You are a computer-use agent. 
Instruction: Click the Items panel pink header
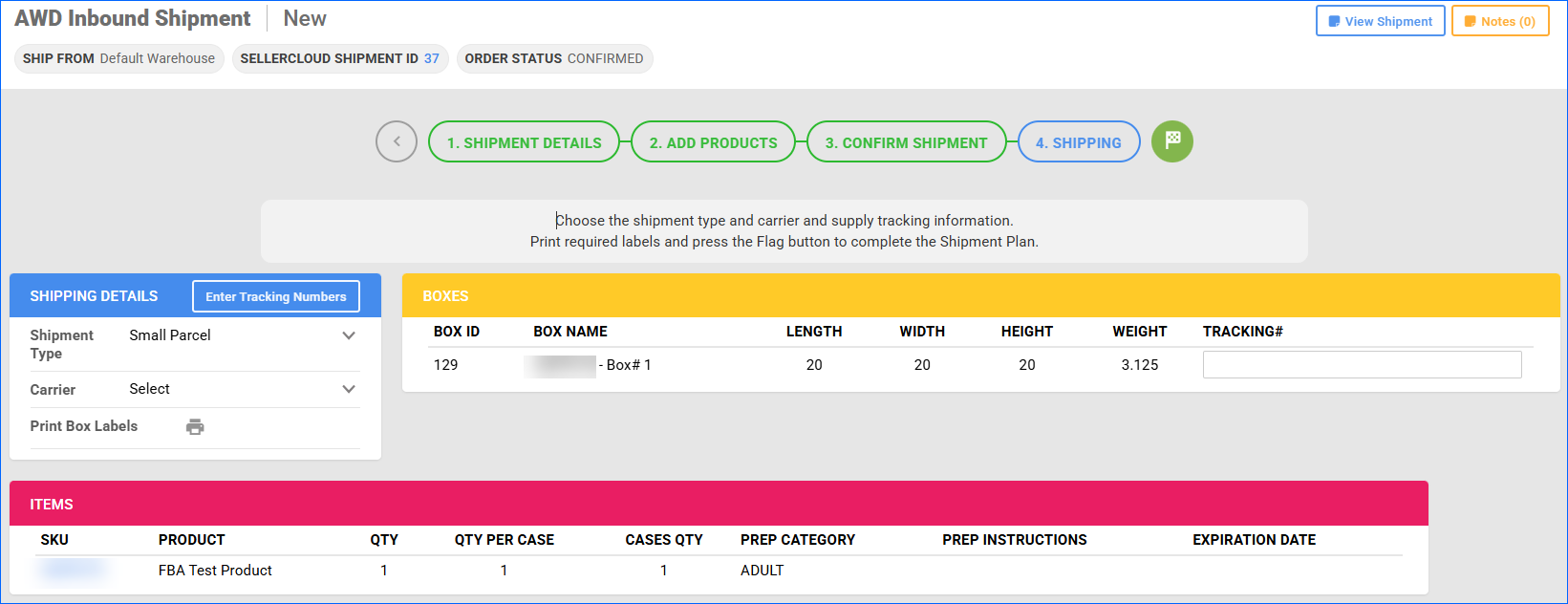[x=719, y=504]
